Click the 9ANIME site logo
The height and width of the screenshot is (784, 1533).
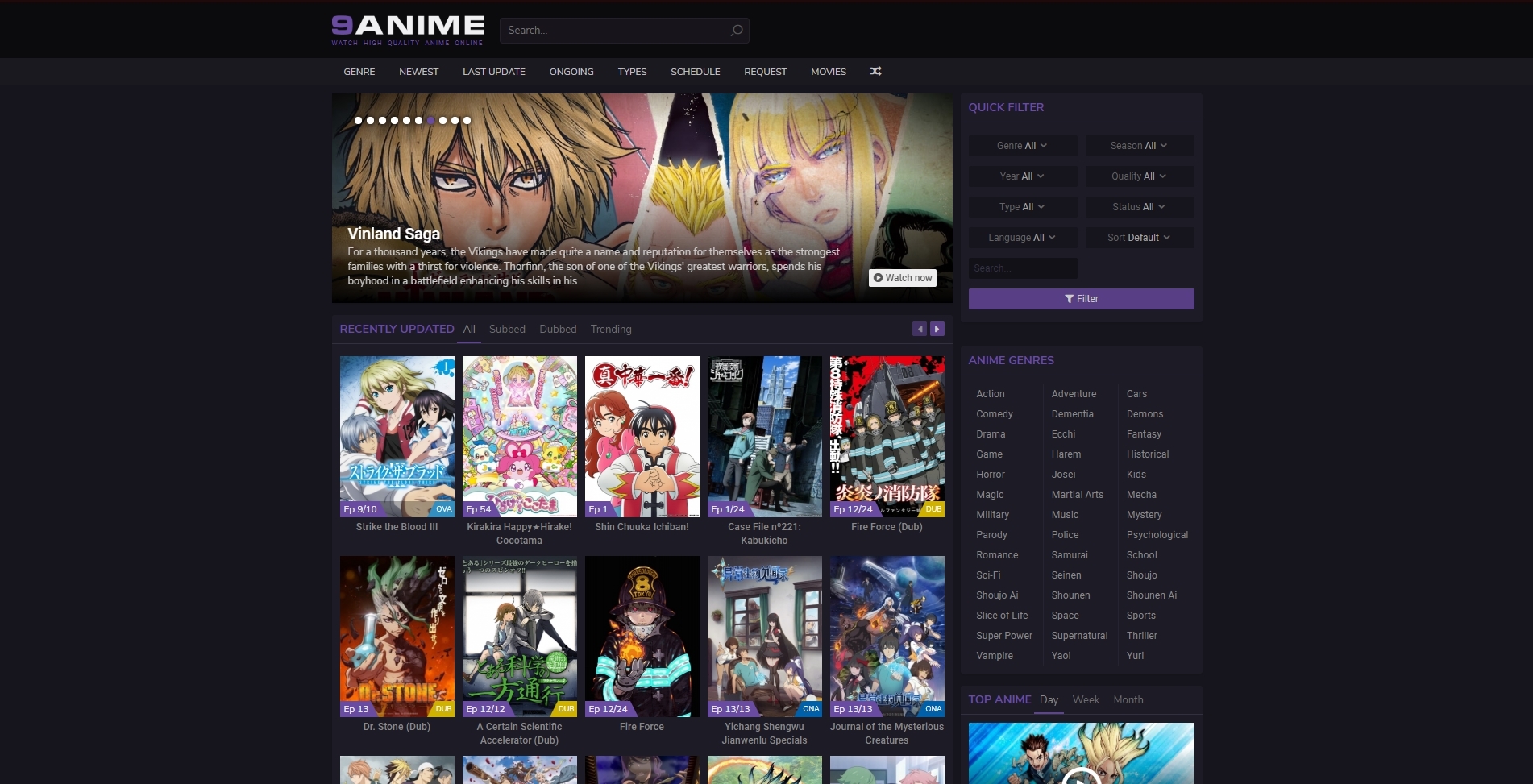tap(408, 30)
